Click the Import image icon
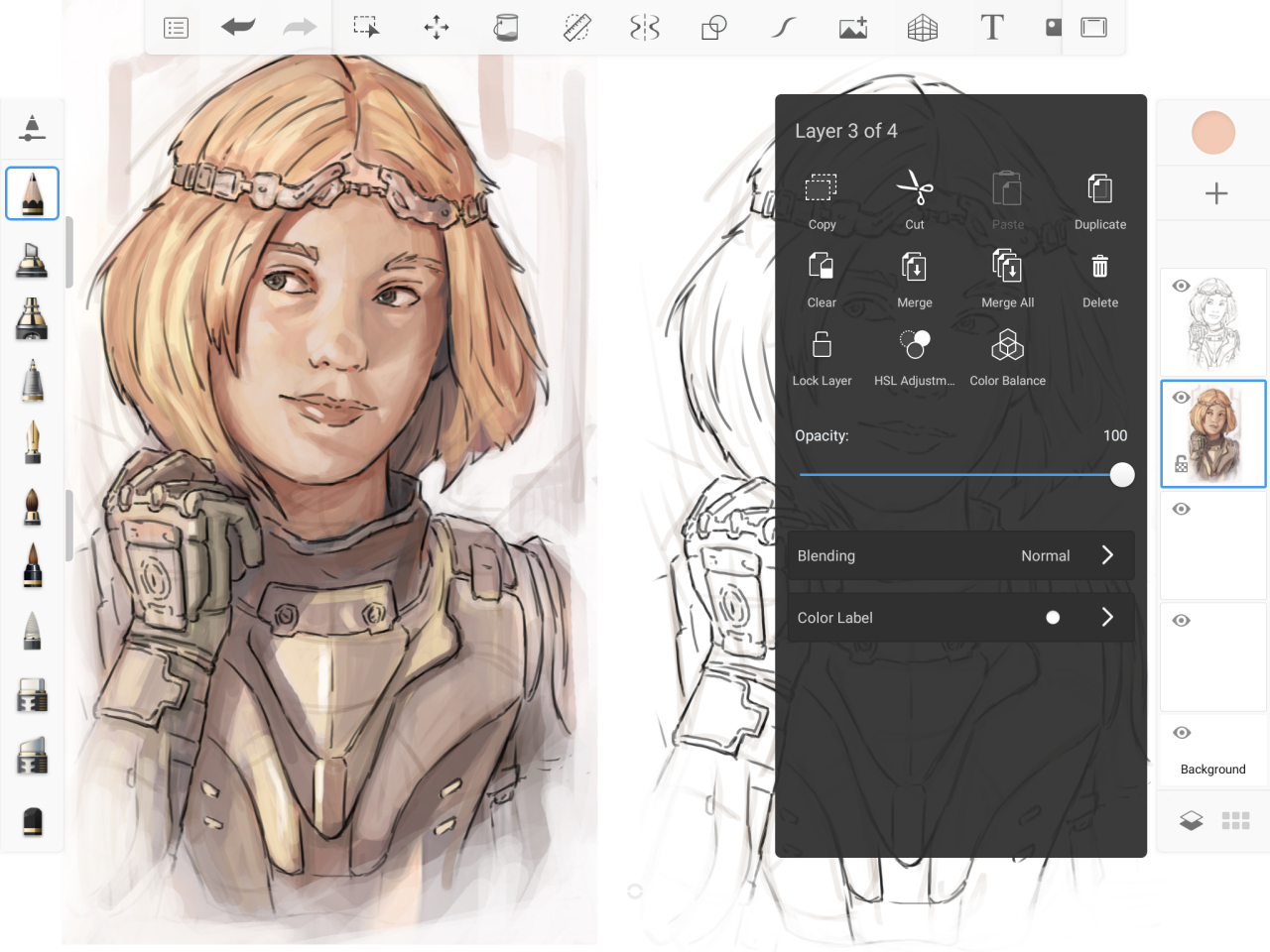Image resolution: width=1270 pixels, height=952 pixels. 853,28
